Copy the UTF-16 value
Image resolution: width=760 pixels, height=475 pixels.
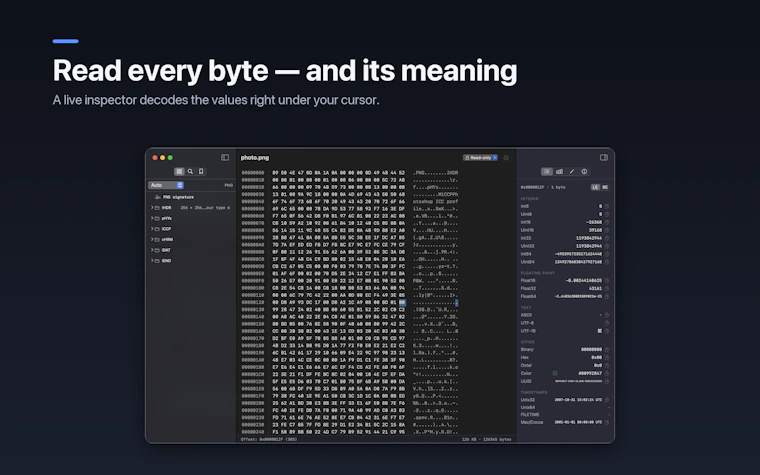pos(607,331)
